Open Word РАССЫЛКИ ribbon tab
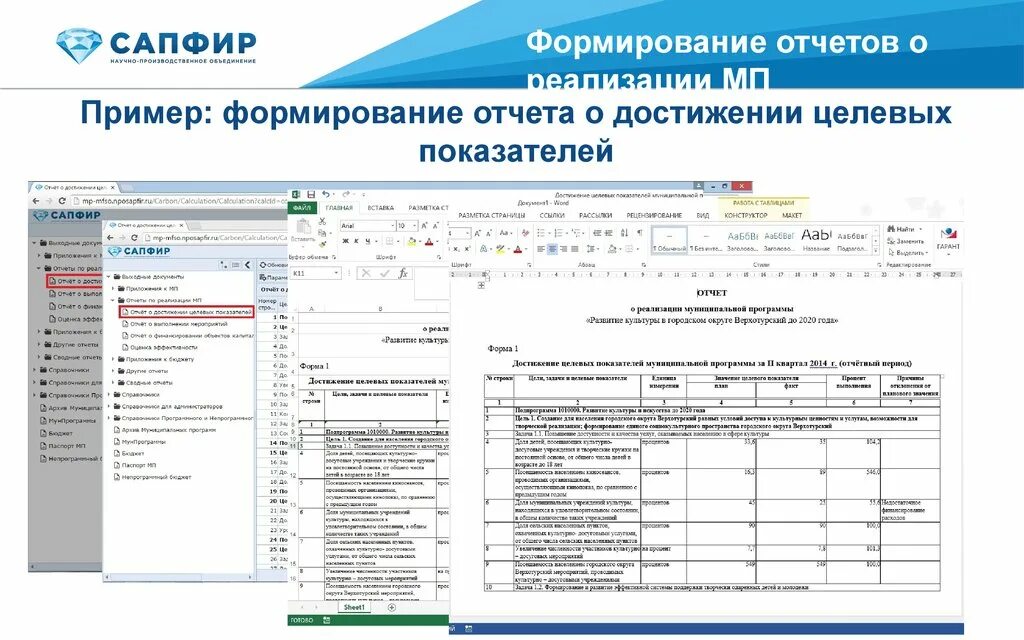1024x640 pixels. (x=595, y=215)
